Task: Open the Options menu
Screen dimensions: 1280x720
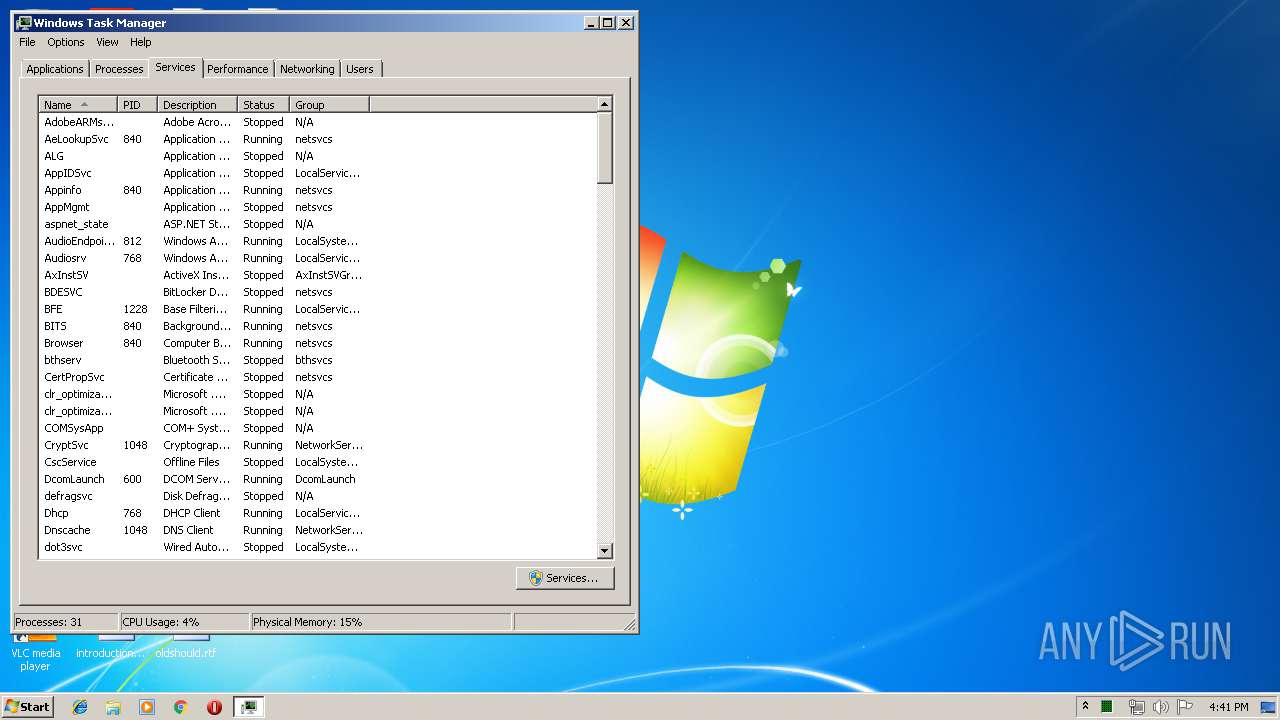Action: click(x=66, y=42)
